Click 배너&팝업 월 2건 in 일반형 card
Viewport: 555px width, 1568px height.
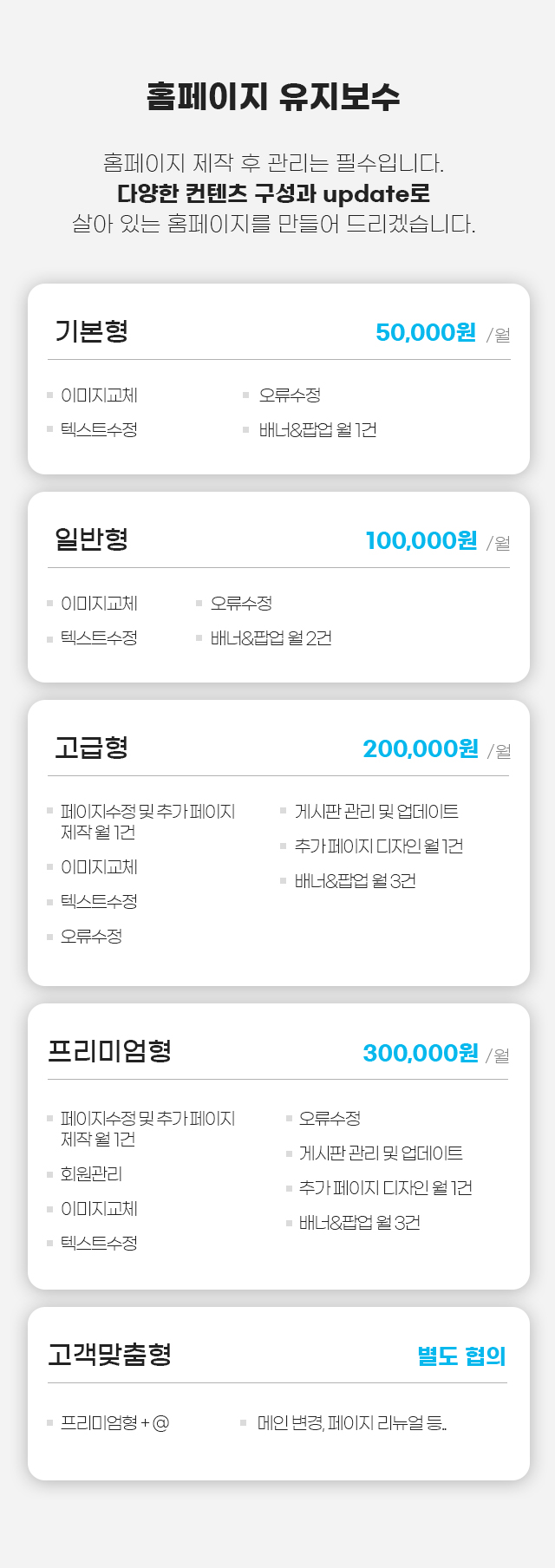[x=271, y=637]
